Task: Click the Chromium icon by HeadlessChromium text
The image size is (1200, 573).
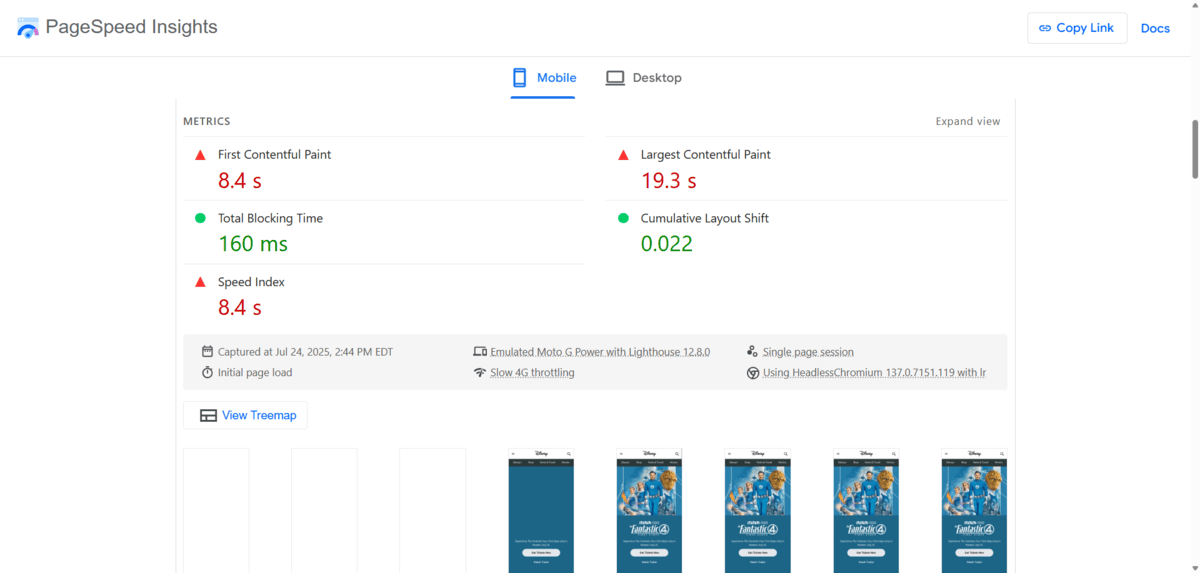Action: point(753,372)
